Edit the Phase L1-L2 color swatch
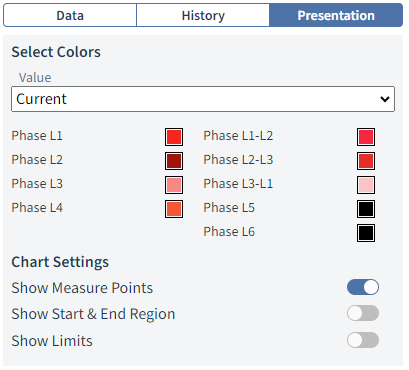 pyautogui.click(x=366, y=137)
